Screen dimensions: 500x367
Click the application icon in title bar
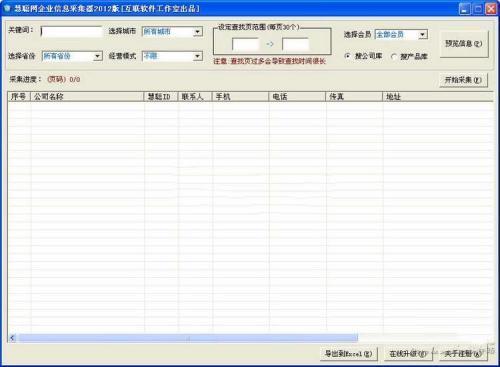coord(7,8)
